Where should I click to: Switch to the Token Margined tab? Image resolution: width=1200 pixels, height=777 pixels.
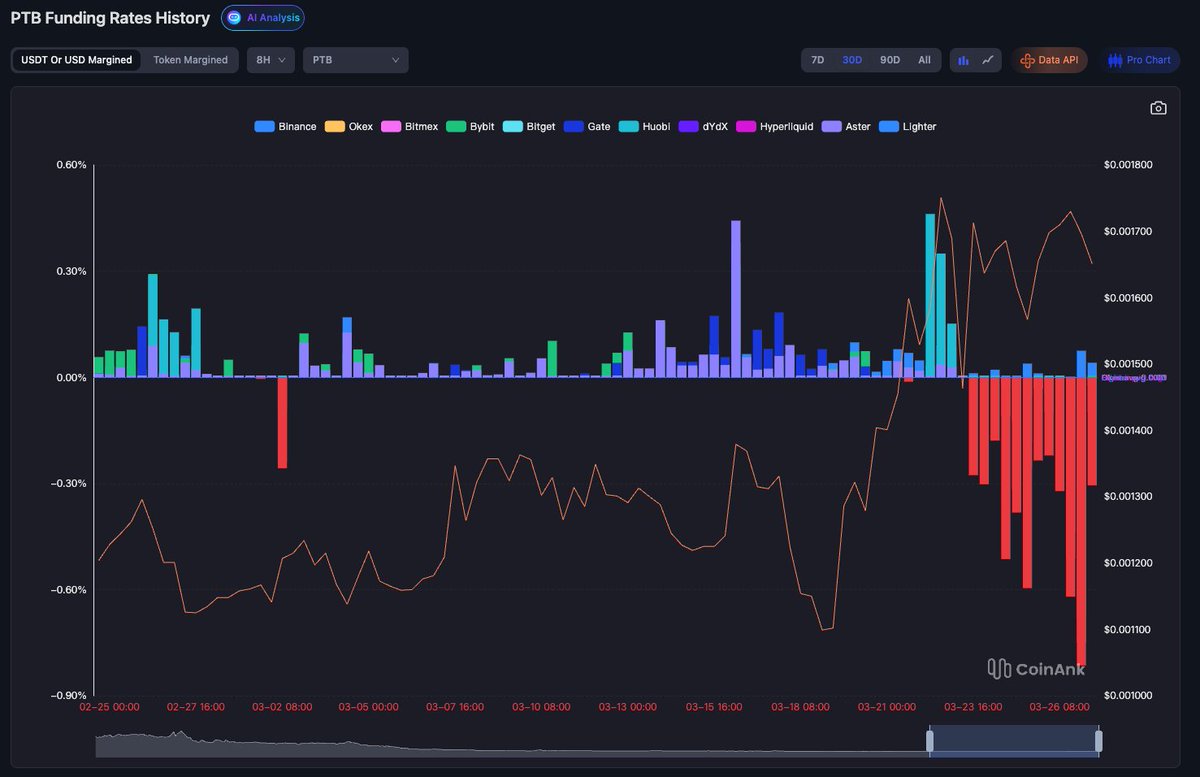(190, 60)
